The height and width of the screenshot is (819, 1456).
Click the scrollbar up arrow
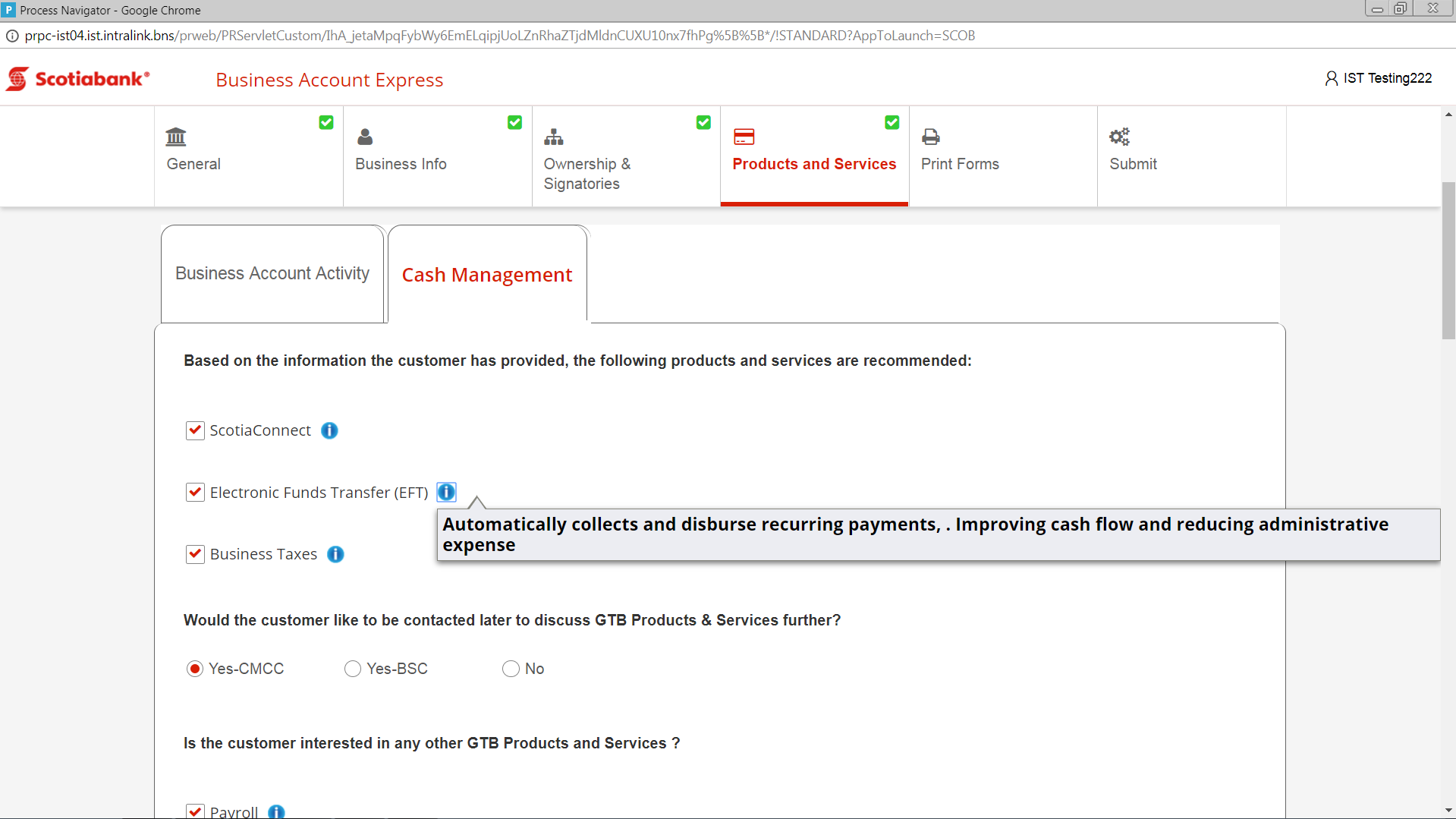pyautogui.click(x=1448, y=115)
